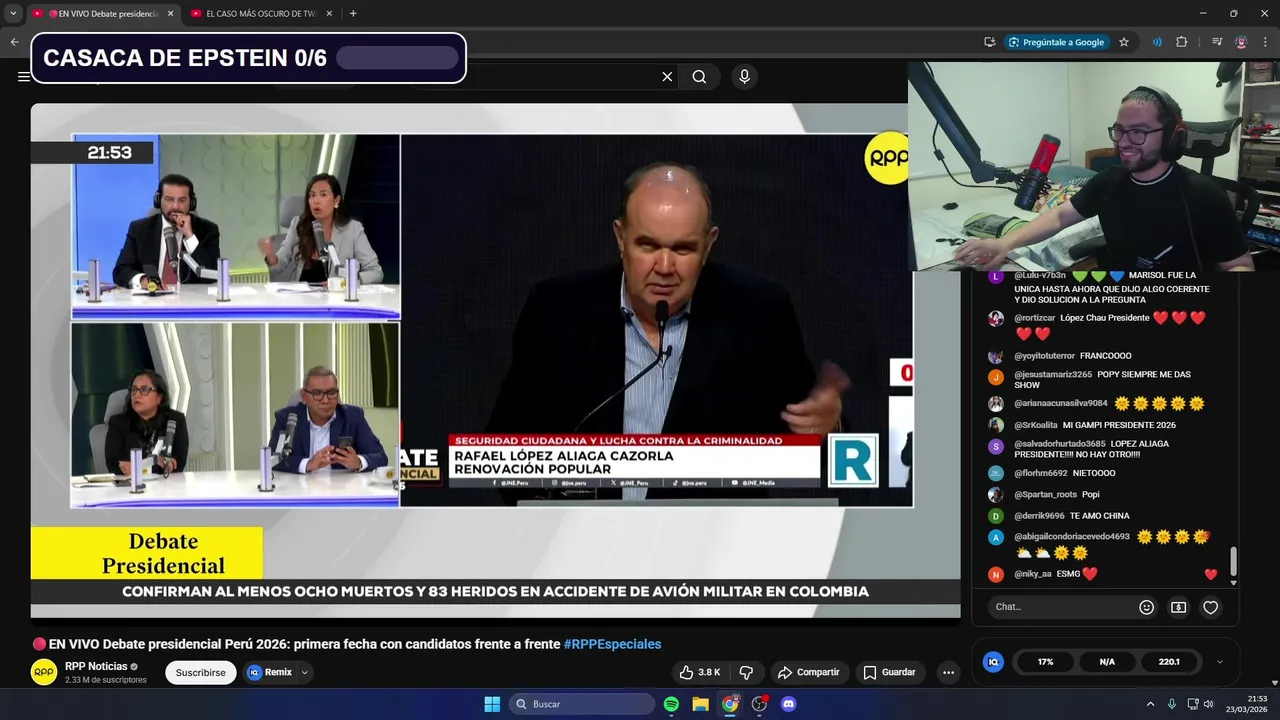Click the browser back arrow
This screenshot has width=1280, height=720.
[14, 42]
